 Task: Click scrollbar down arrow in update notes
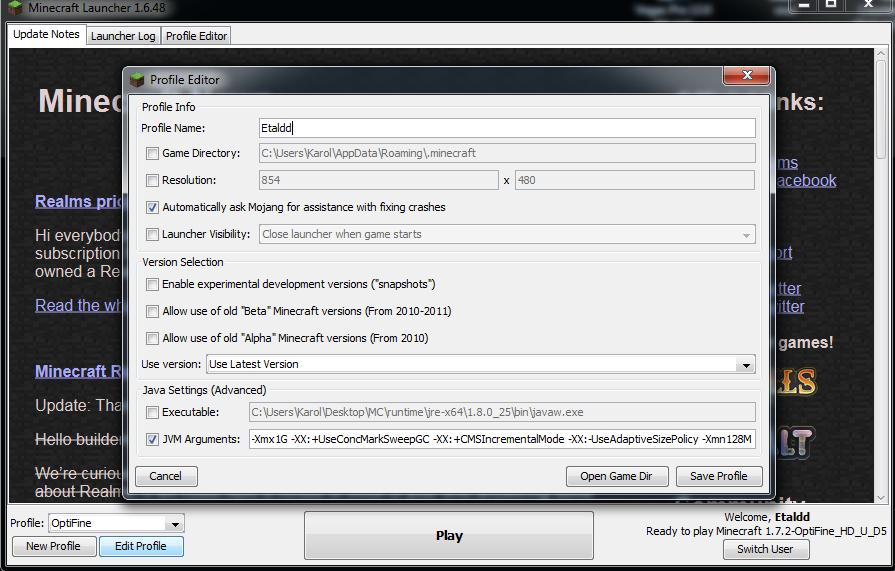881,497
